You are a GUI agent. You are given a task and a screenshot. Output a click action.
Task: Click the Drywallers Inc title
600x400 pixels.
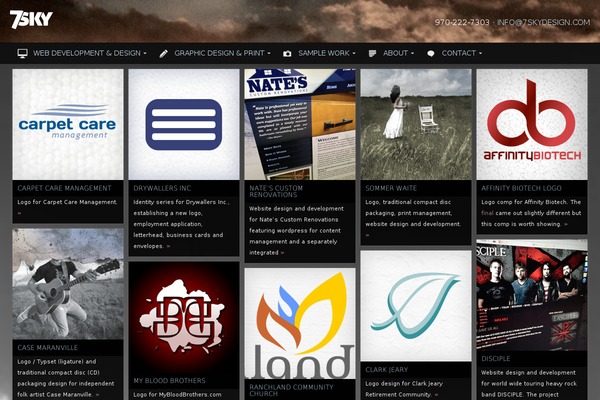pyautogui.click(x=162, y=188)
